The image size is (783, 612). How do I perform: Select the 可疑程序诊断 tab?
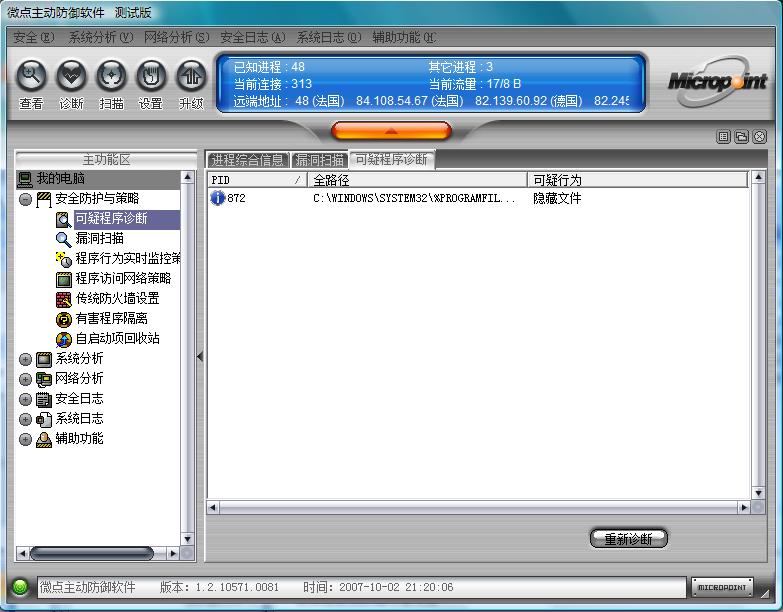coord(392,160)
